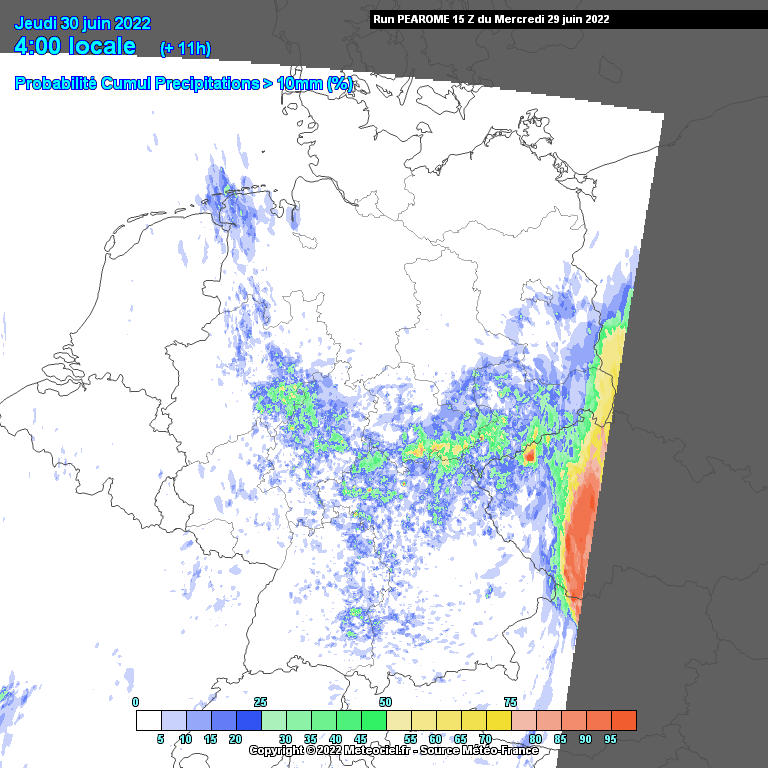Viewport: 768px width, 768px height.
Task: Click the '75' label above the legend
Action: click(510, 702)
